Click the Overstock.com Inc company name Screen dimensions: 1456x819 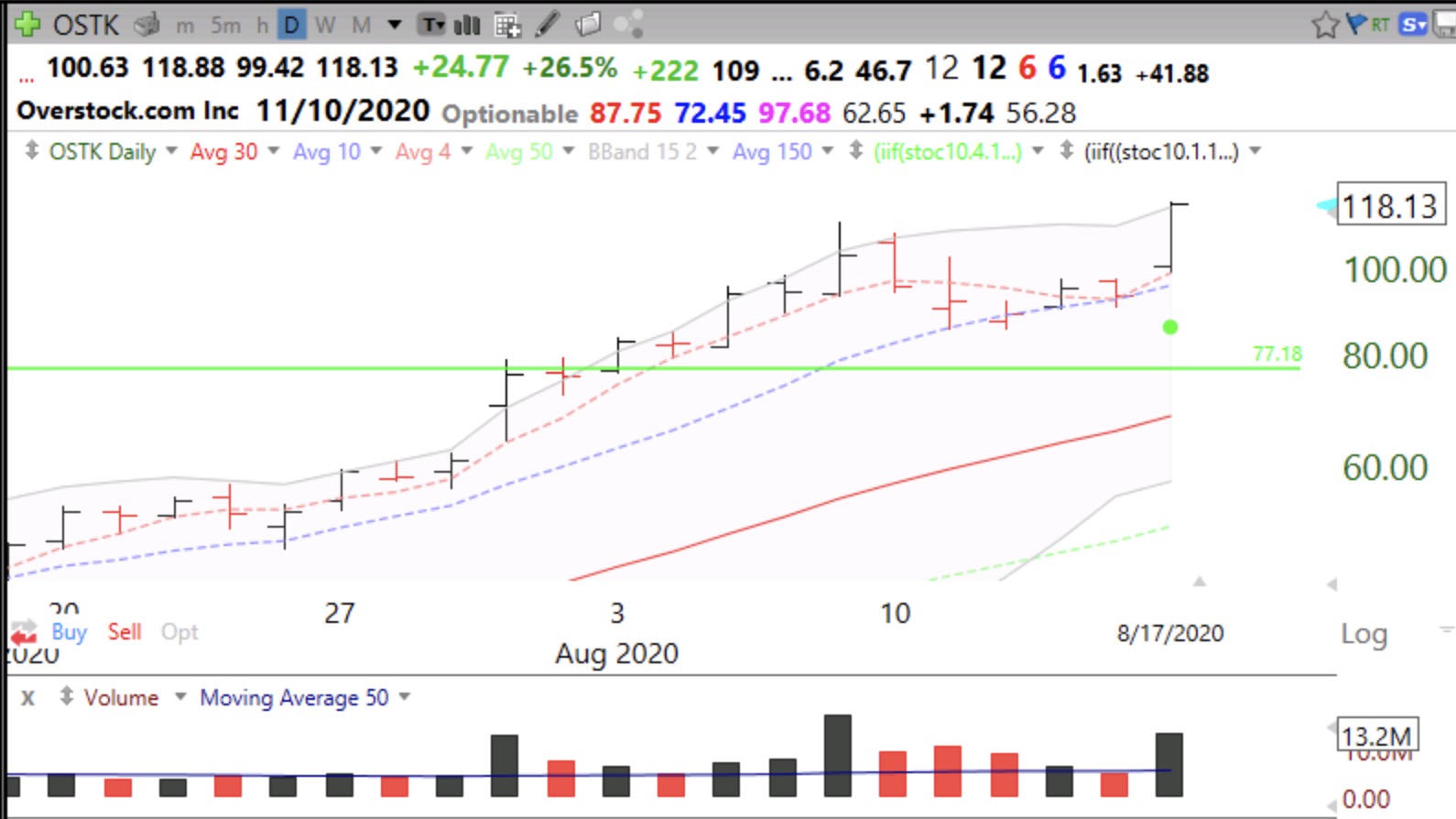128,111
